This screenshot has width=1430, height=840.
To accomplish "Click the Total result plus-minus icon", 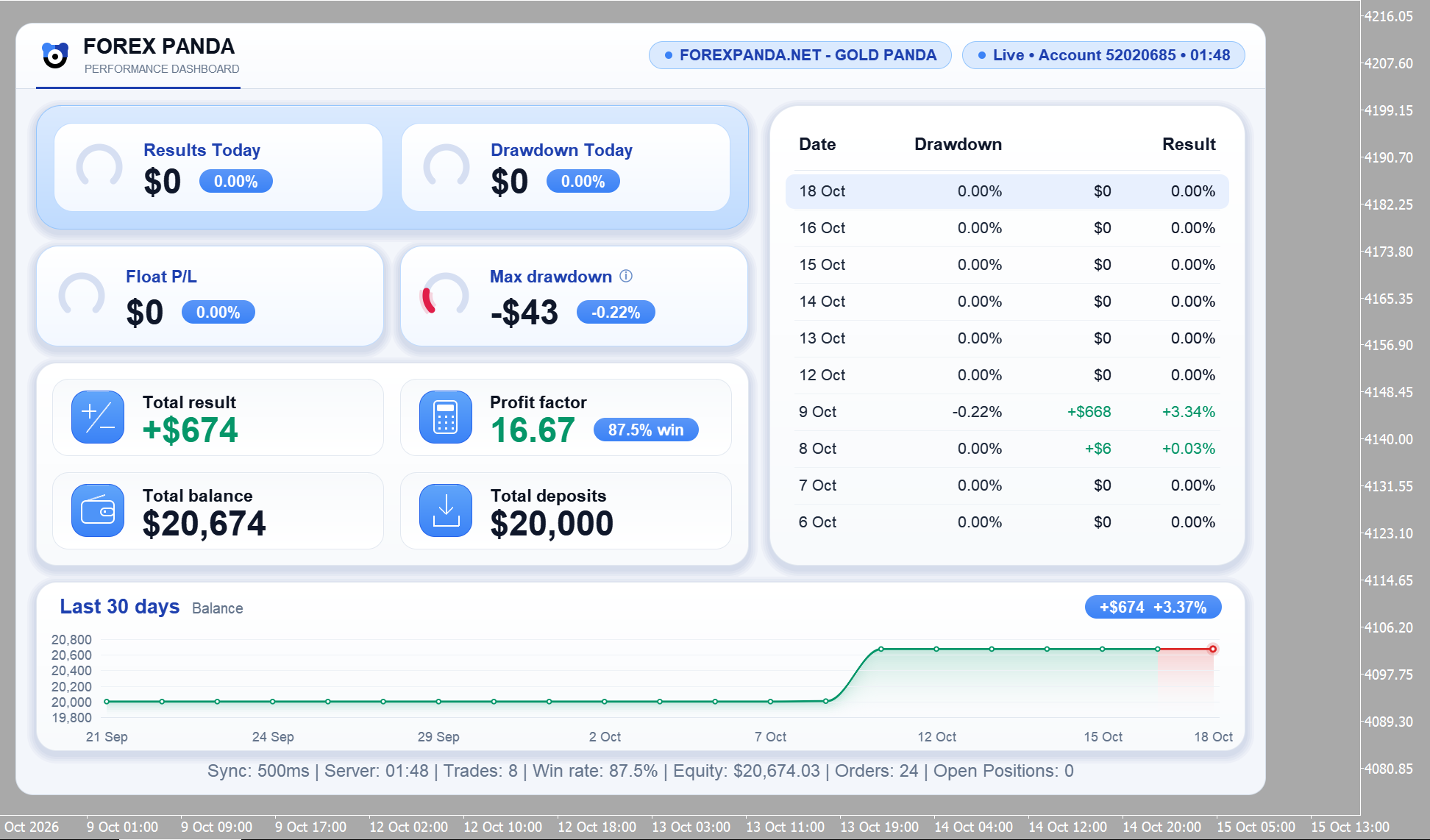I will pyautogui.click(x=98, y=417).
